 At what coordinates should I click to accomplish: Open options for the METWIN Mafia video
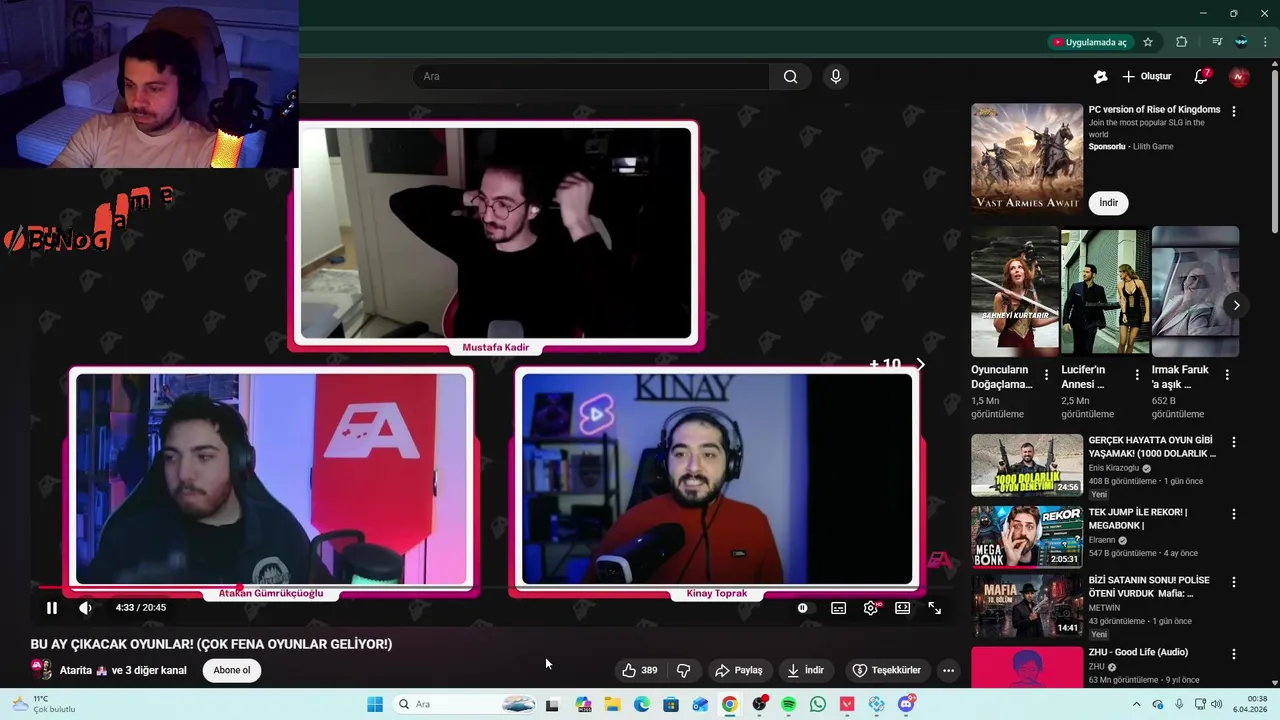point(1234,582)
